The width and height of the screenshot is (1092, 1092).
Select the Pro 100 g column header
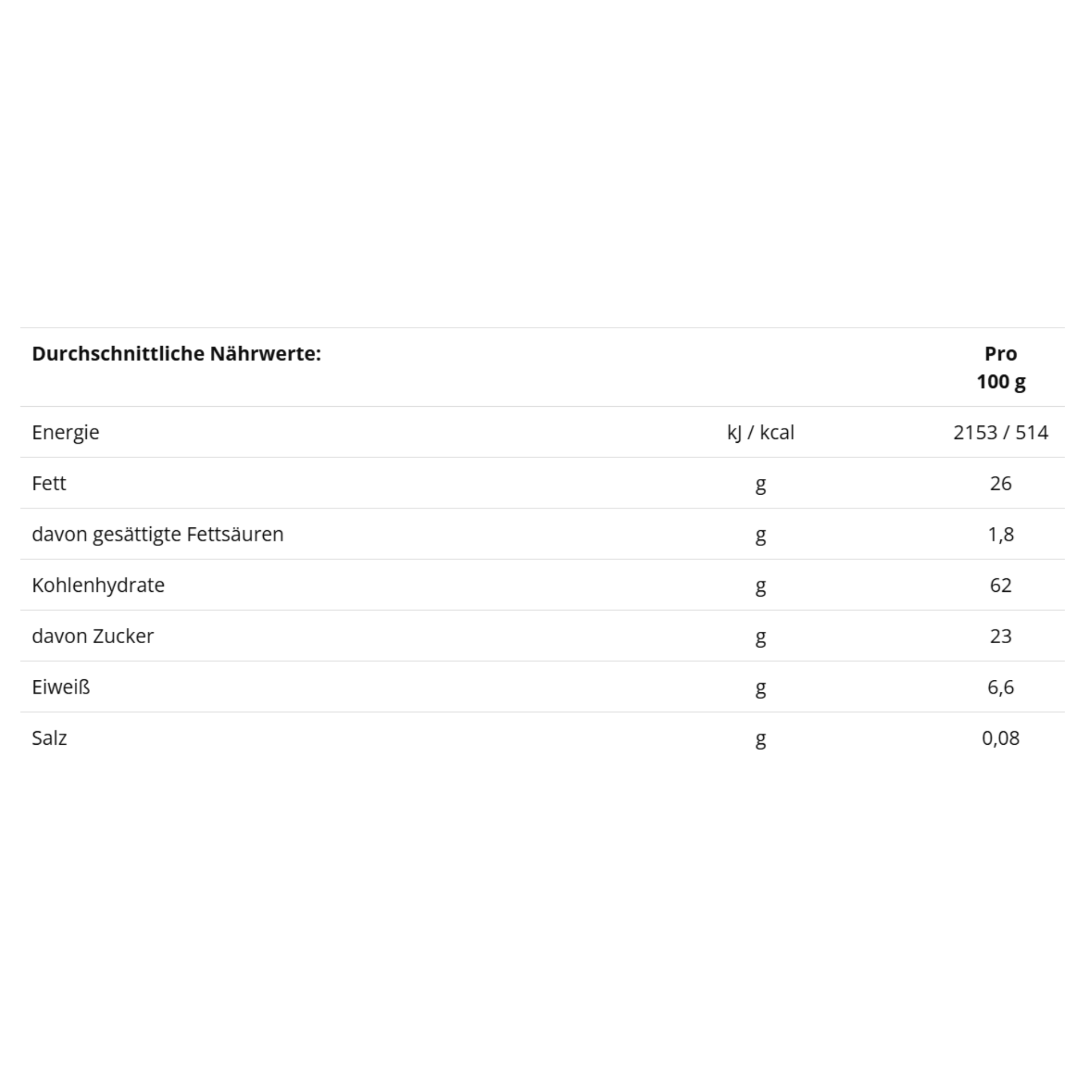pos(1000,367)
